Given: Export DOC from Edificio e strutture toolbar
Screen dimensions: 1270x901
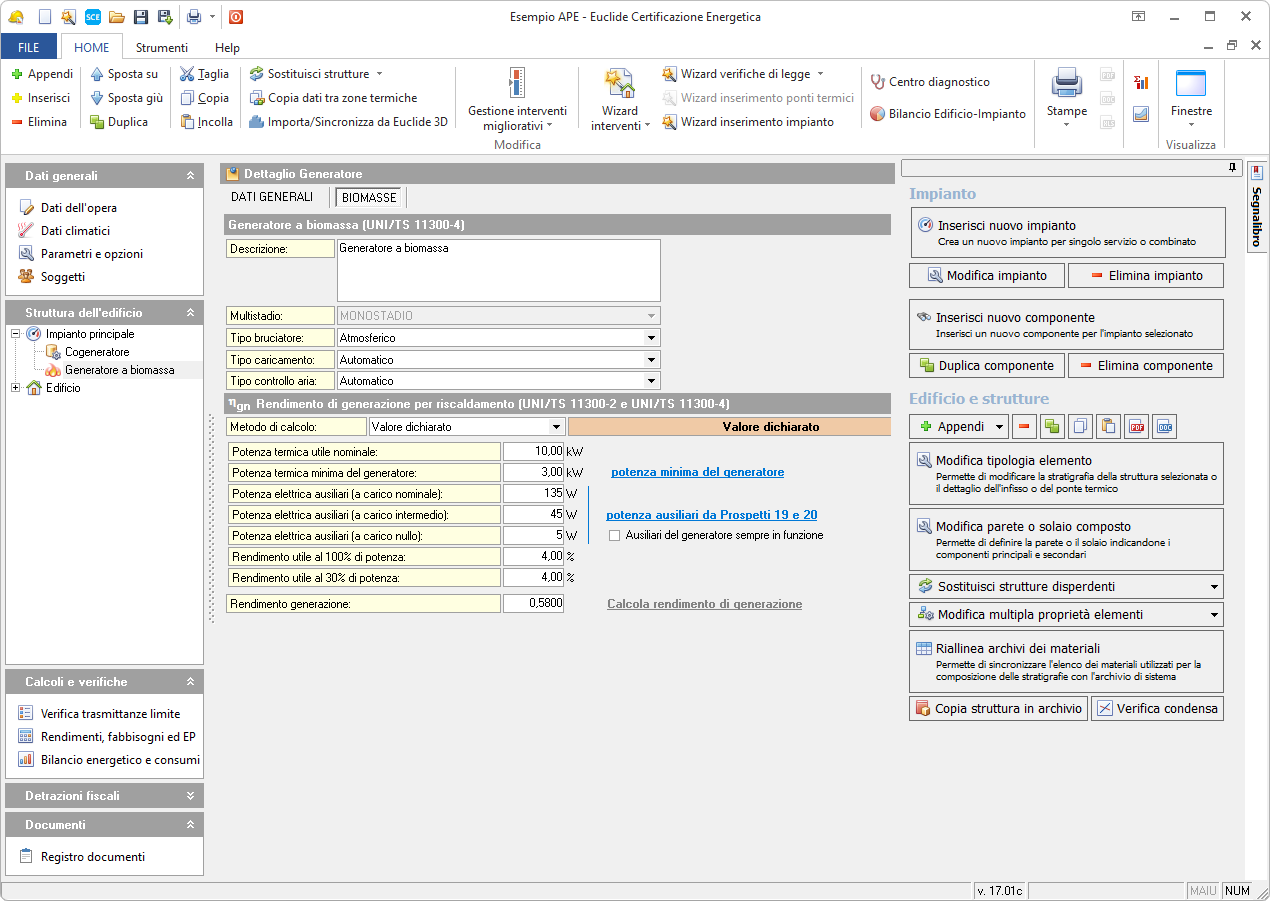Looking at the screenshot, I should (1164, 427).
